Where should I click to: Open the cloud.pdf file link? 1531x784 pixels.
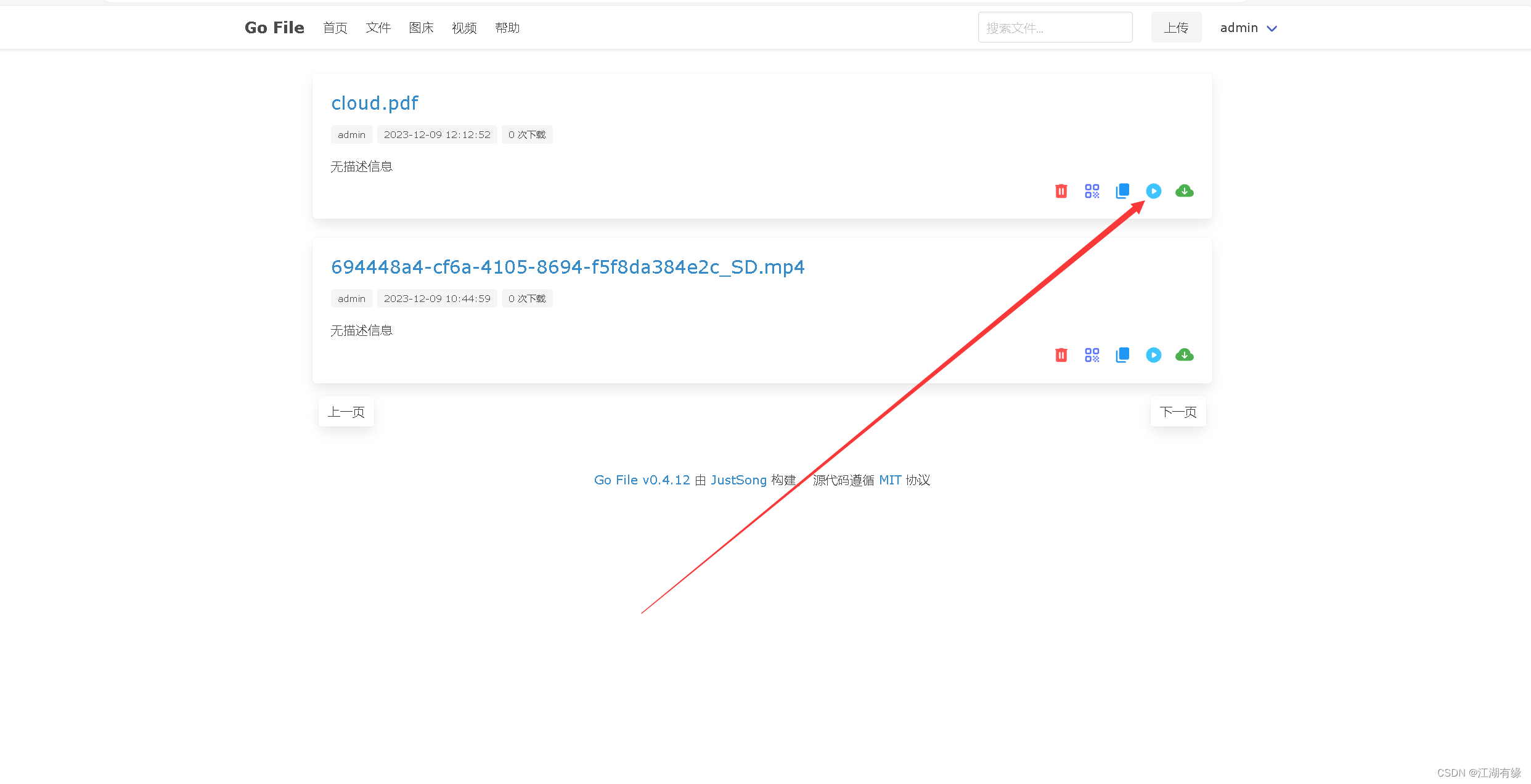point(375,103)
